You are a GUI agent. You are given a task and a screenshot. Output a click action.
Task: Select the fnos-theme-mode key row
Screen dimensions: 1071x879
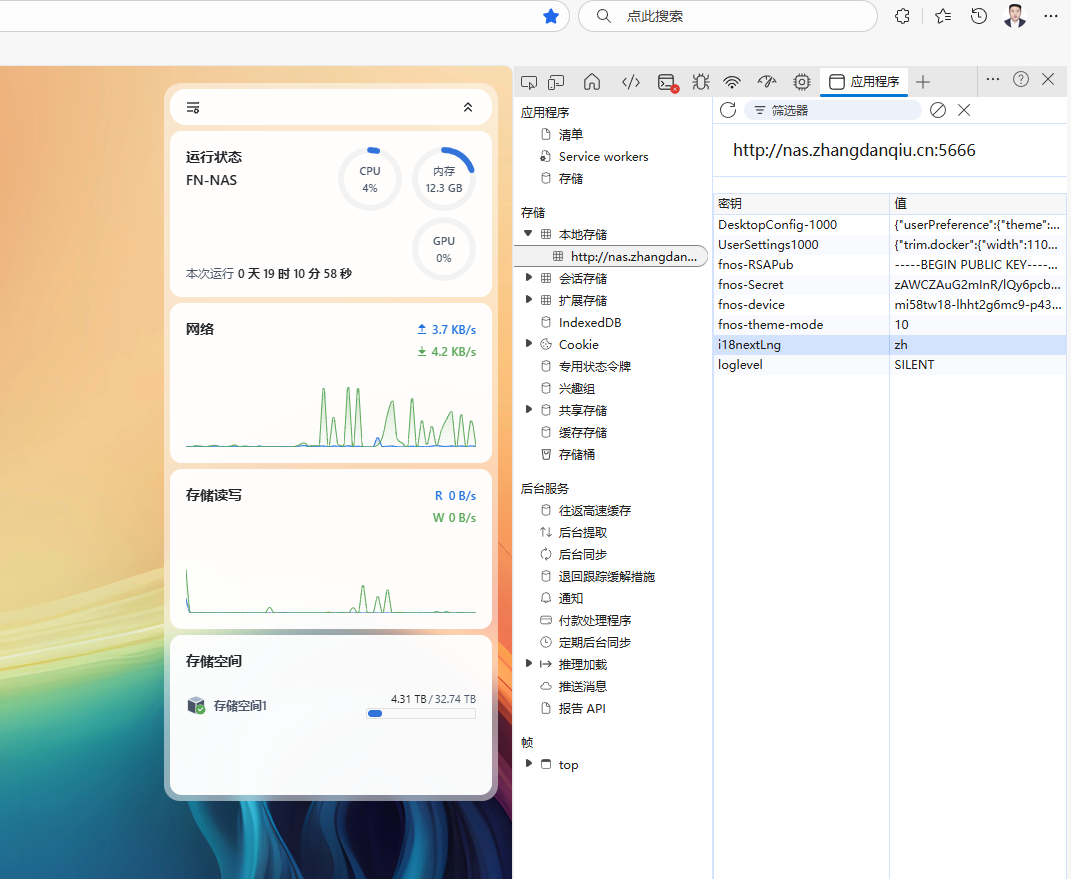pyautogui.click(x=770, y=325)
